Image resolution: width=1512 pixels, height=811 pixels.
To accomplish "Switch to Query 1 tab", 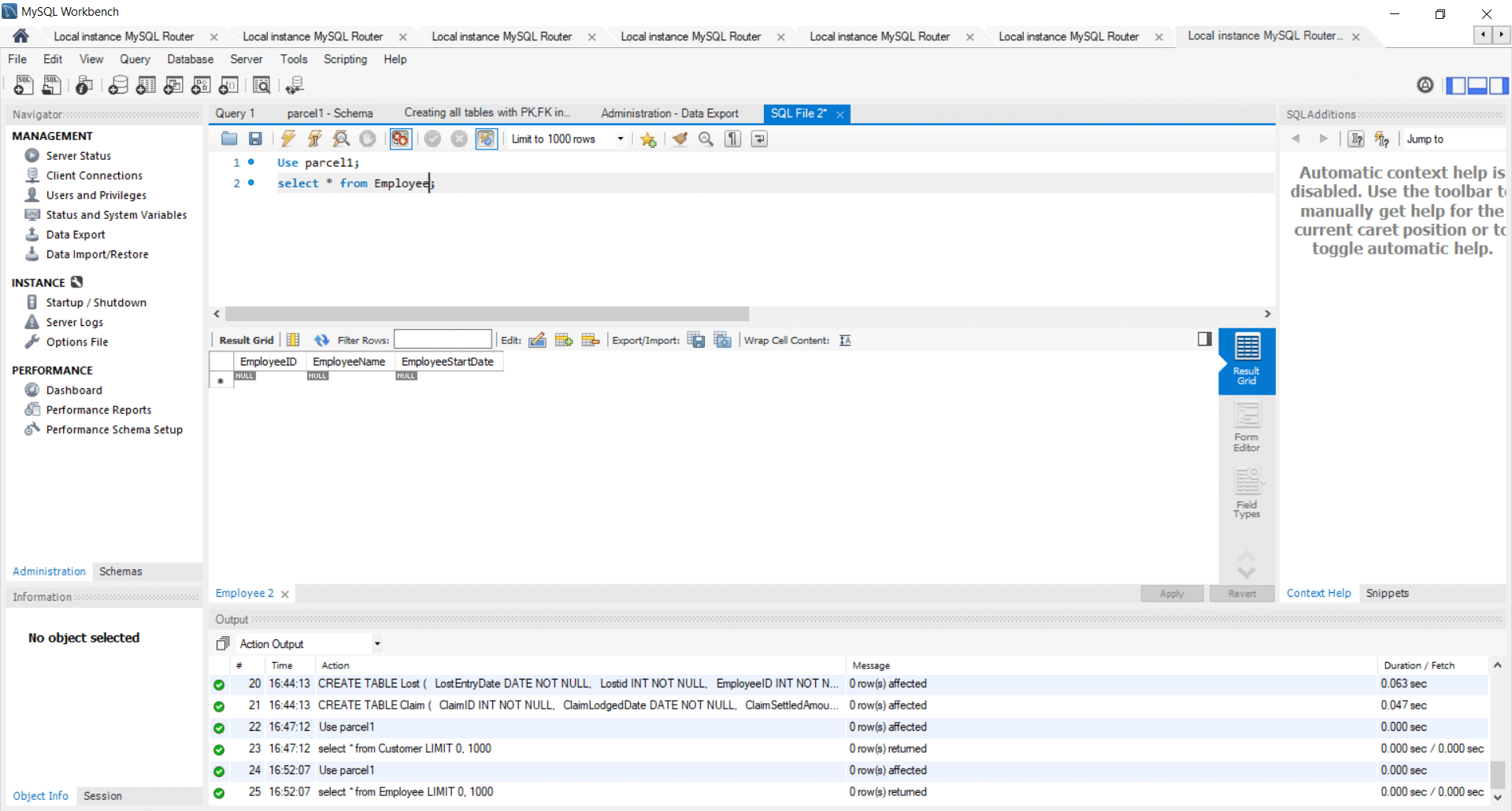I will coord(235,113).
